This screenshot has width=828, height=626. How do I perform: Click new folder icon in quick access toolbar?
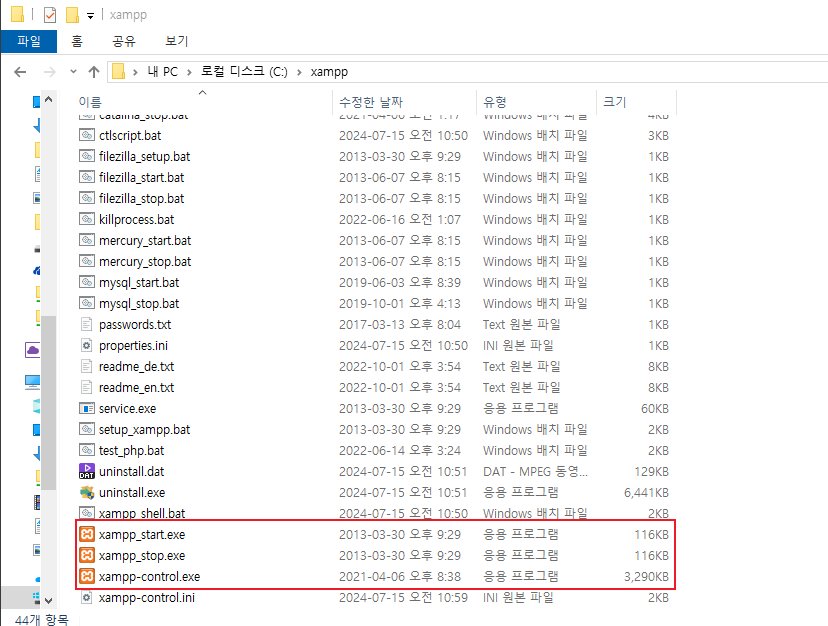[72, 15]
